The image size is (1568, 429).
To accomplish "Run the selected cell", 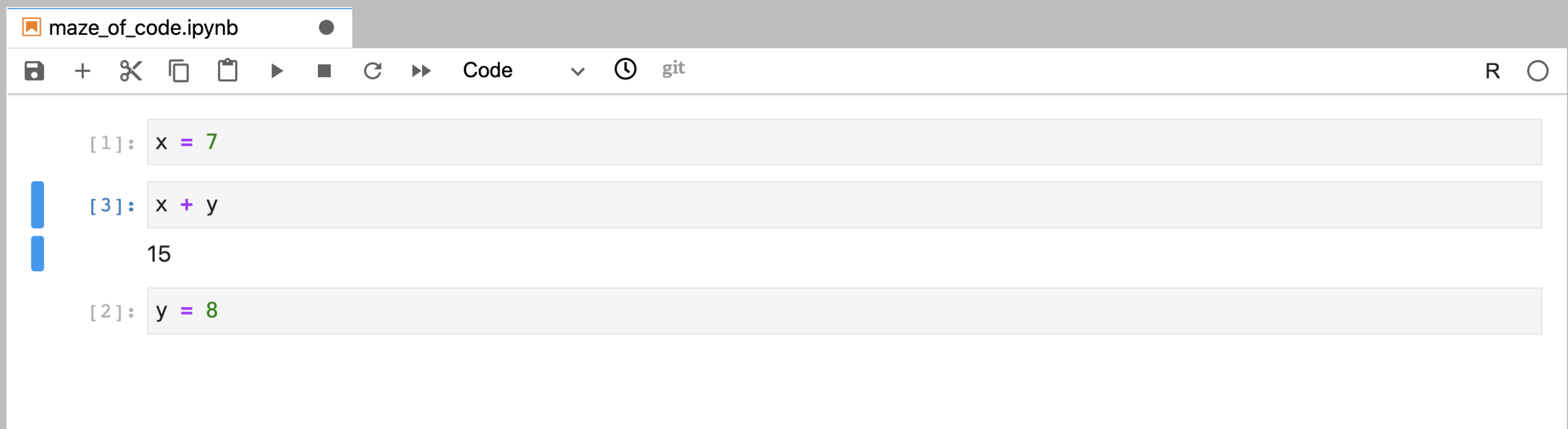I will (x=276, y=71).
